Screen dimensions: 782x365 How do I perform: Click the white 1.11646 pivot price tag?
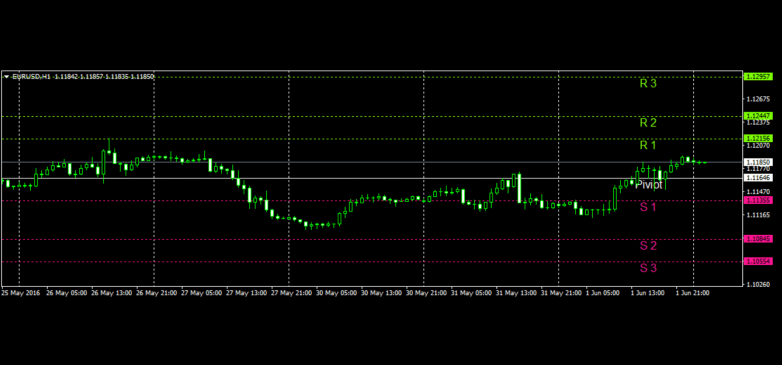(x=758, y=178)
